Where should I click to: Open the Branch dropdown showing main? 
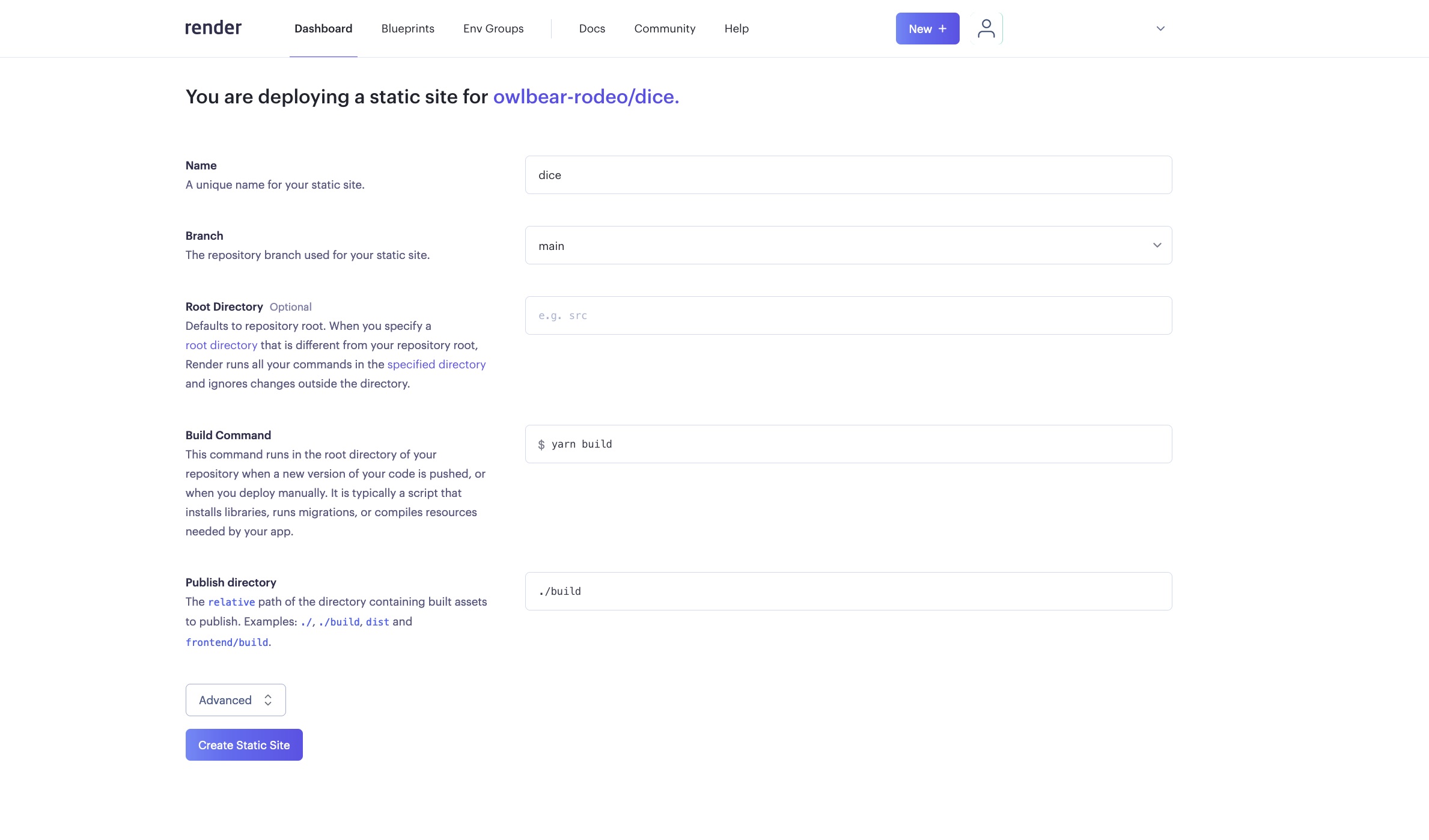848,245
